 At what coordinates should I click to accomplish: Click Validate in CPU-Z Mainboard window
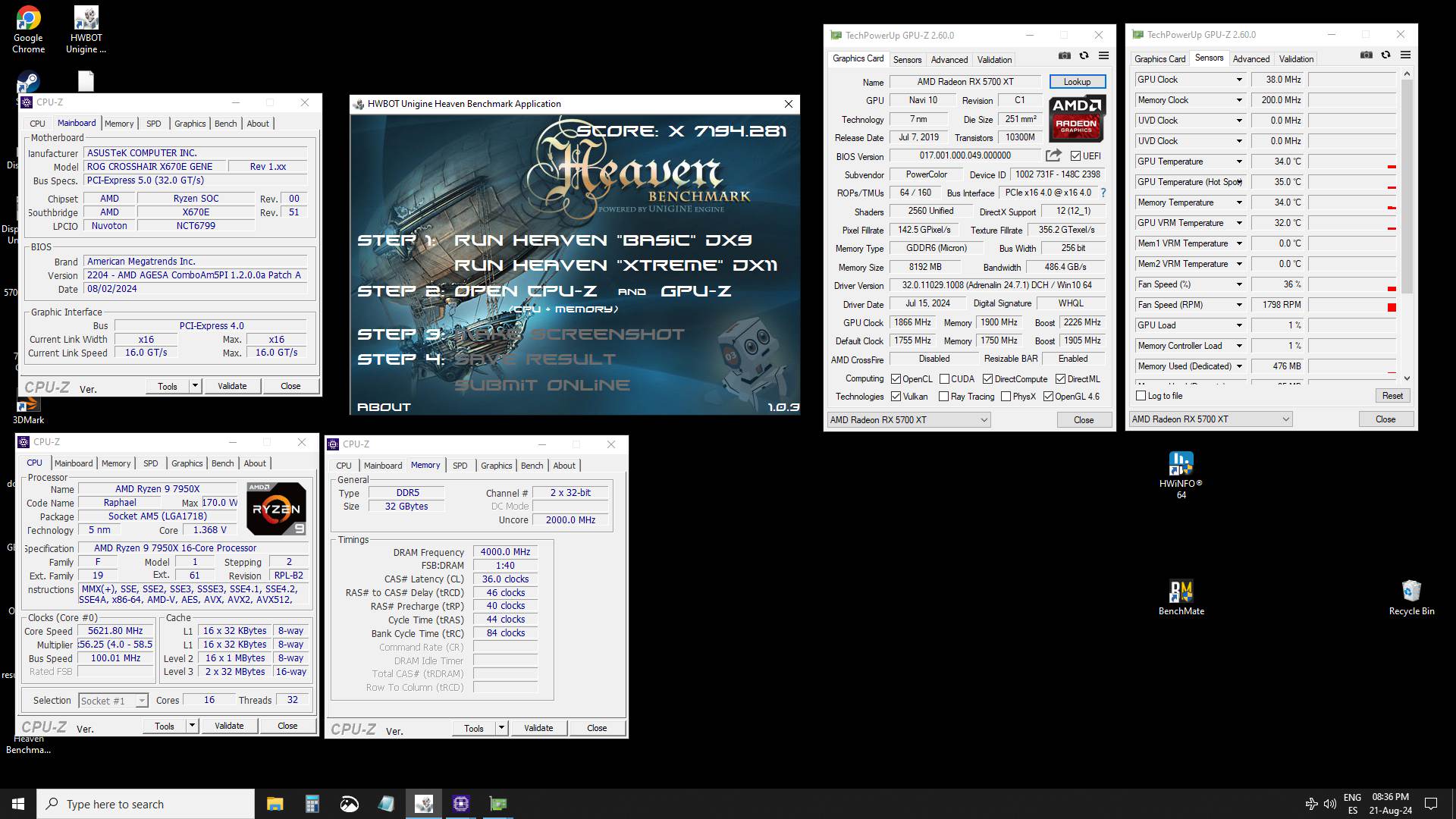(x=232, y=386)
